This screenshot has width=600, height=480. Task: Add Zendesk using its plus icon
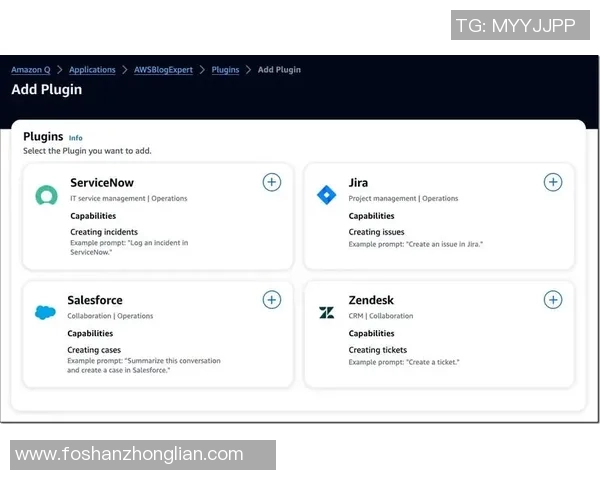coord(553,300)
